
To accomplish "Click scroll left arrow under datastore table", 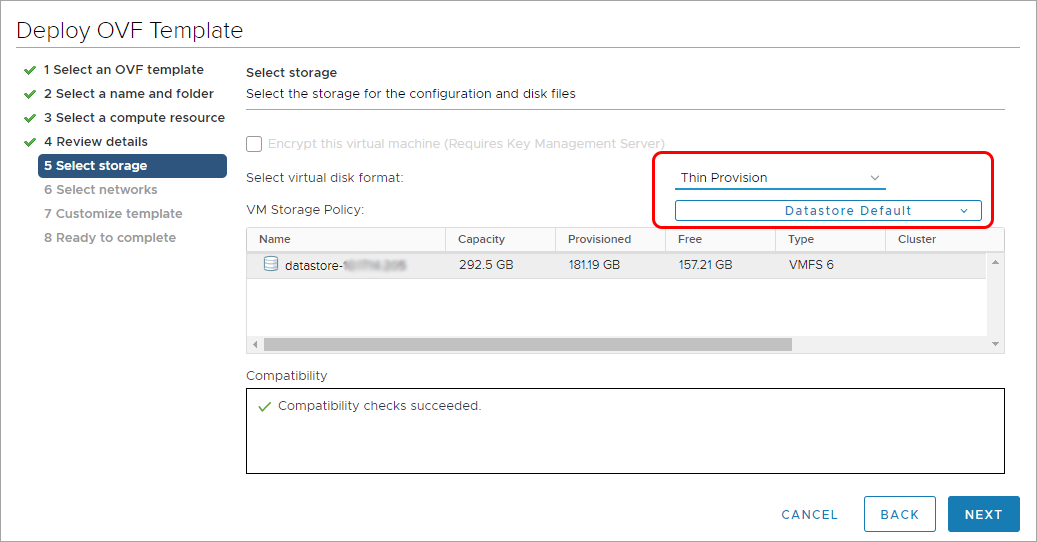I will (255, 344).
